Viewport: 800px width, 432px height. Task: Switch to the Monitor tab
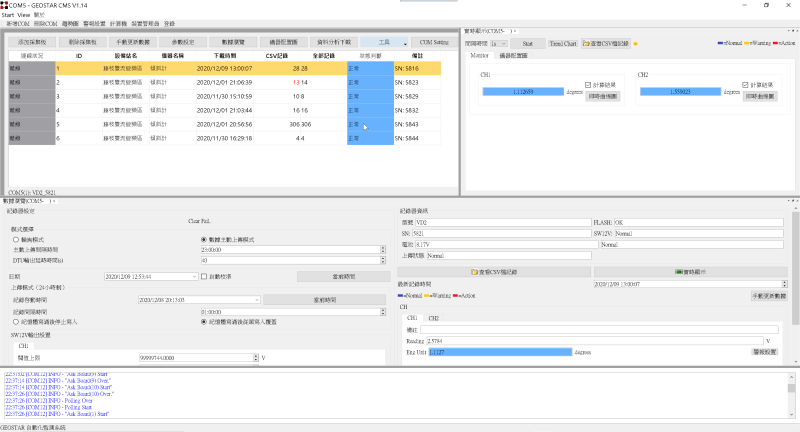pos(480,56)
